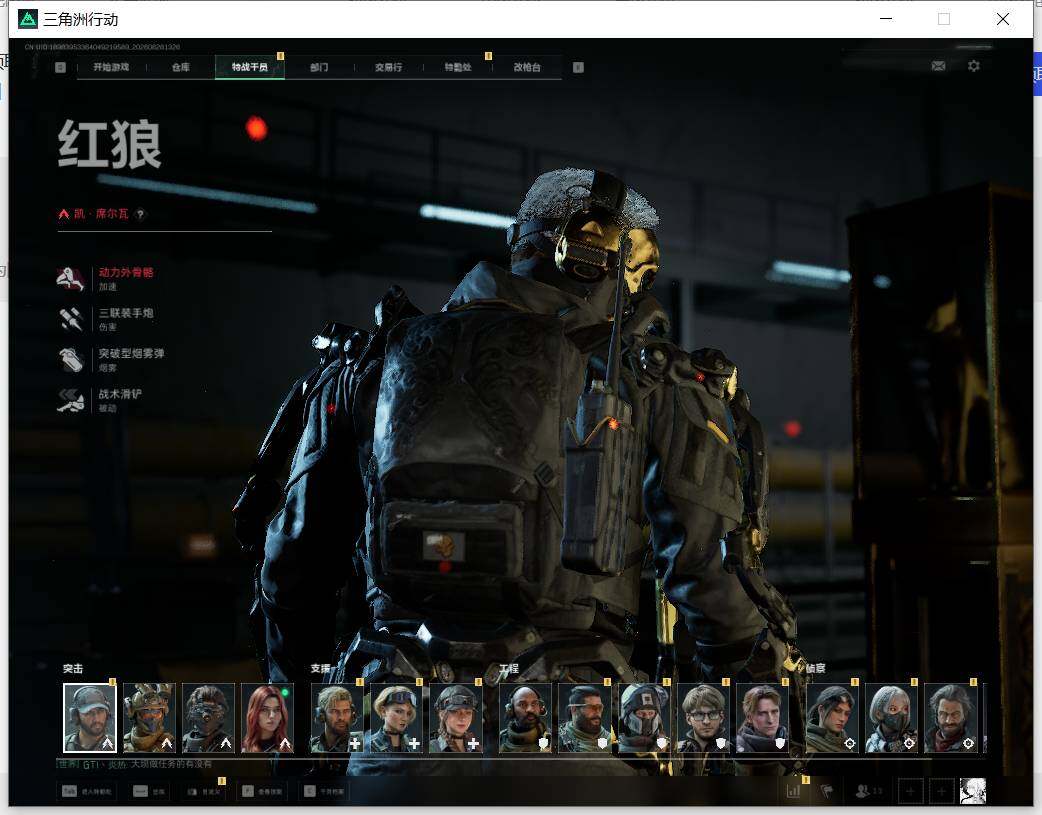Select the 突破型烟雾弹 skill icon
This screenshot has width=1042, height=815.
click(x=70, y=360)
